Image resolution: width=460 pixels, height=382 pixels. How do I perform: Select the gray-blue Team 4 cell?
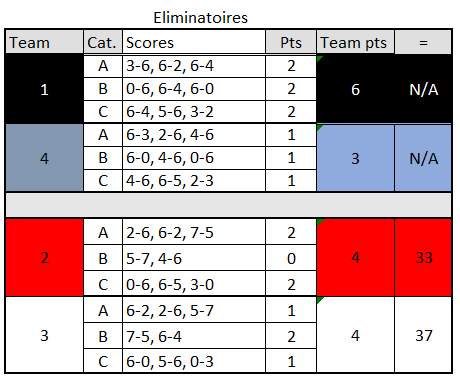(44, 158)
